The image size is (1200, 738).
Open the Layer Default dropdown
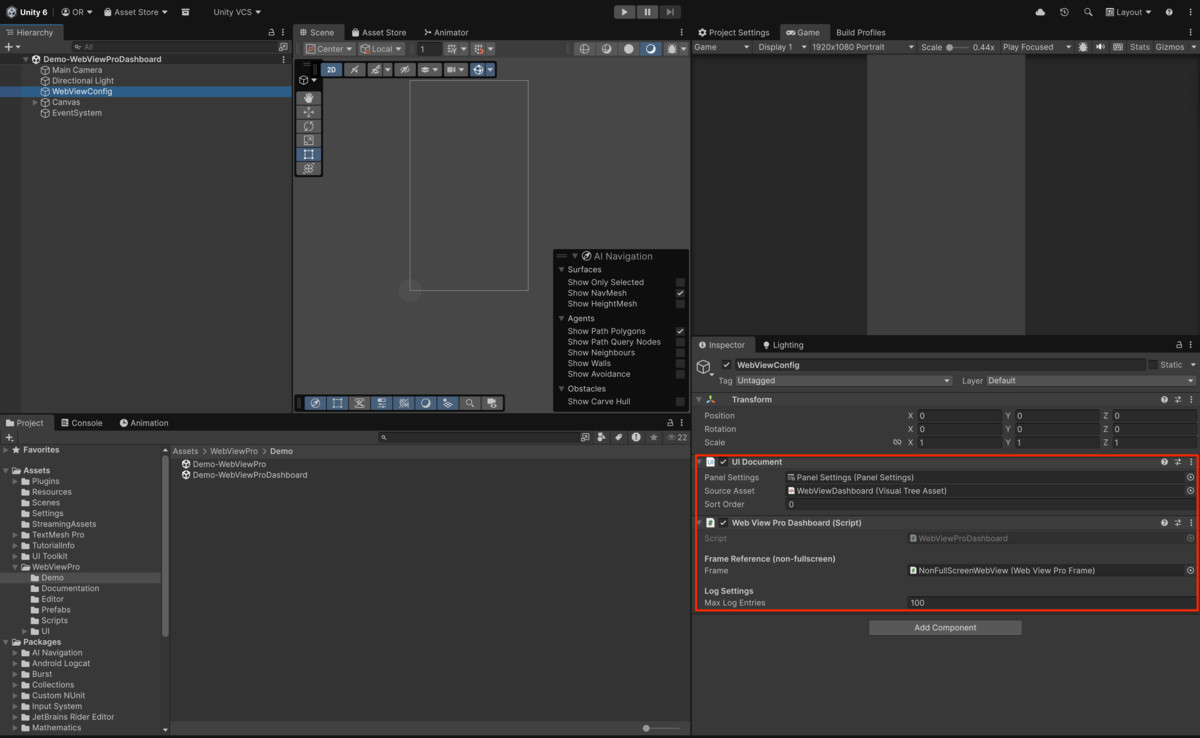(1090, 381)
